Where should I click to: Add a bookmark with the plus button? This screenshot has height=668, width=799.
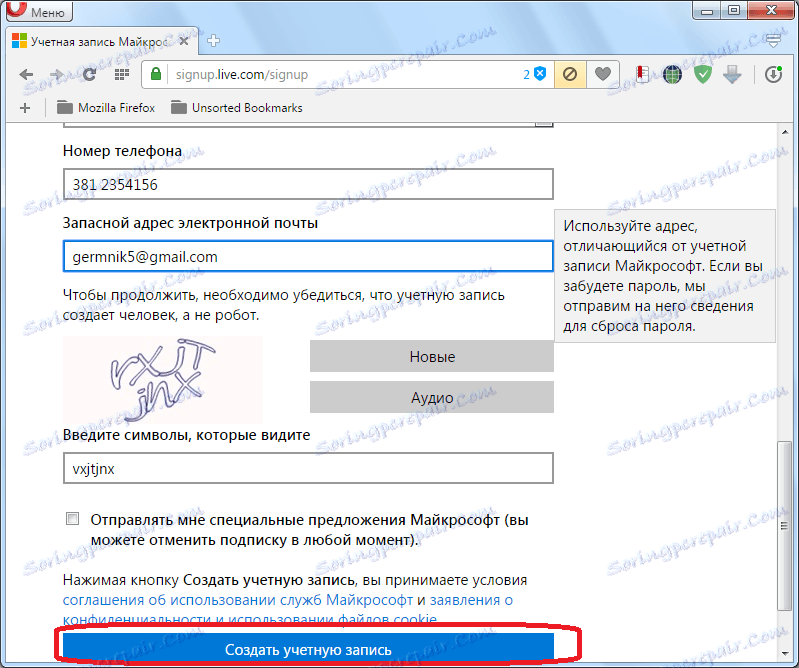click(25, 108)
